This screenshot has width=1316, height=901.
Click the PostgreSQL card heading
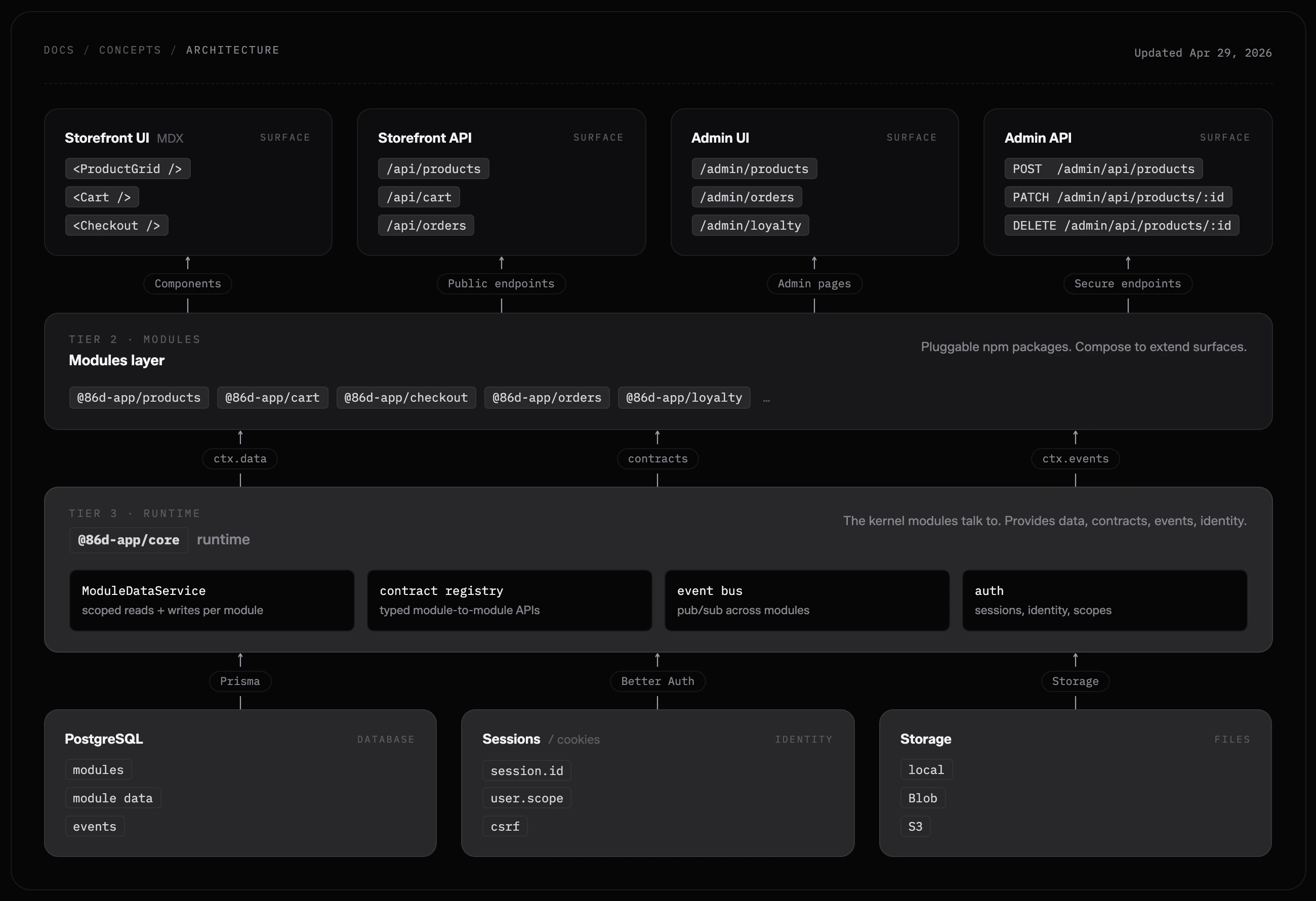(104, 739)
